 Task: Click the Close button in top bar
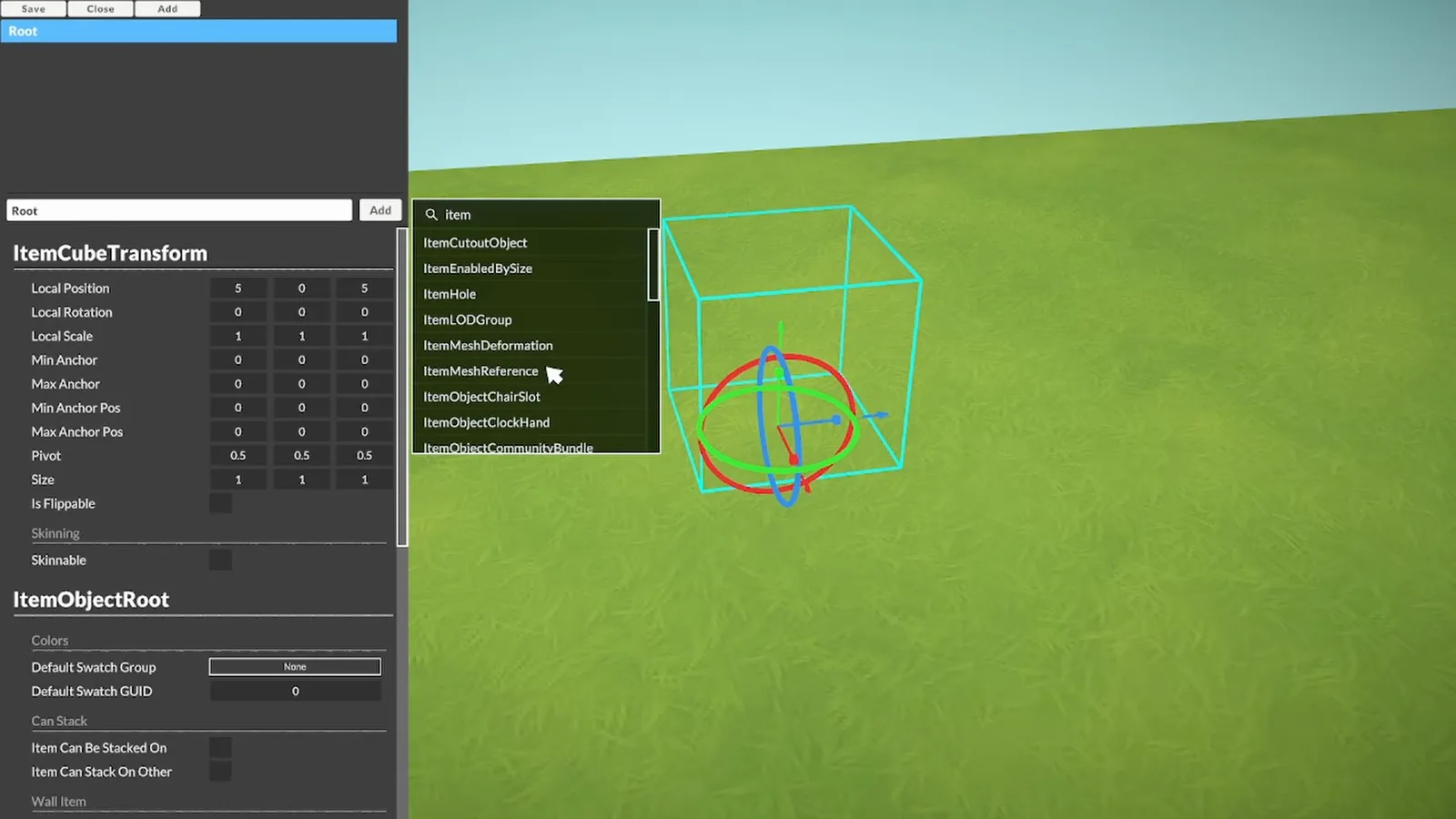coord(100,8)
